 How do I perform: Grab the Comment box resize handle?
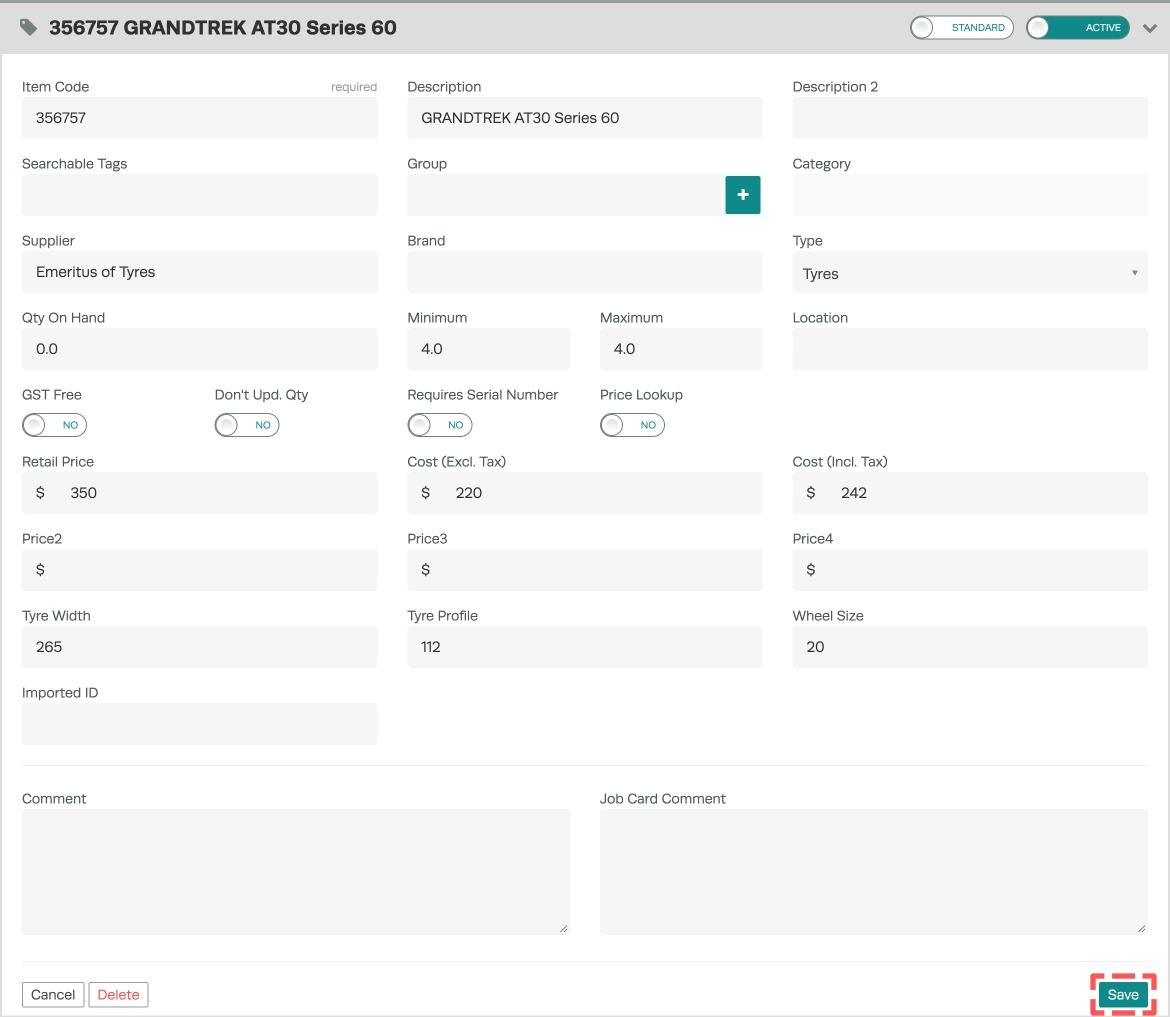point(564,929)
